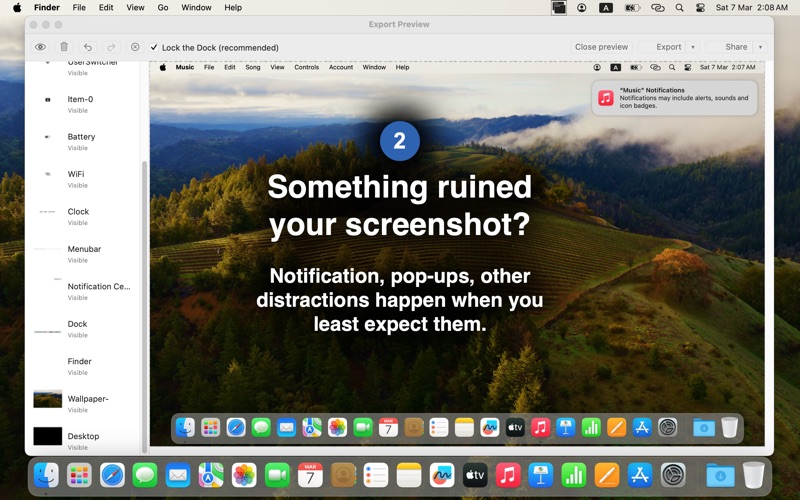Open System Settings from the bottom Dock
Image resolution: width=800 pixels, height=500 pixels.
[x=673, y=475]
